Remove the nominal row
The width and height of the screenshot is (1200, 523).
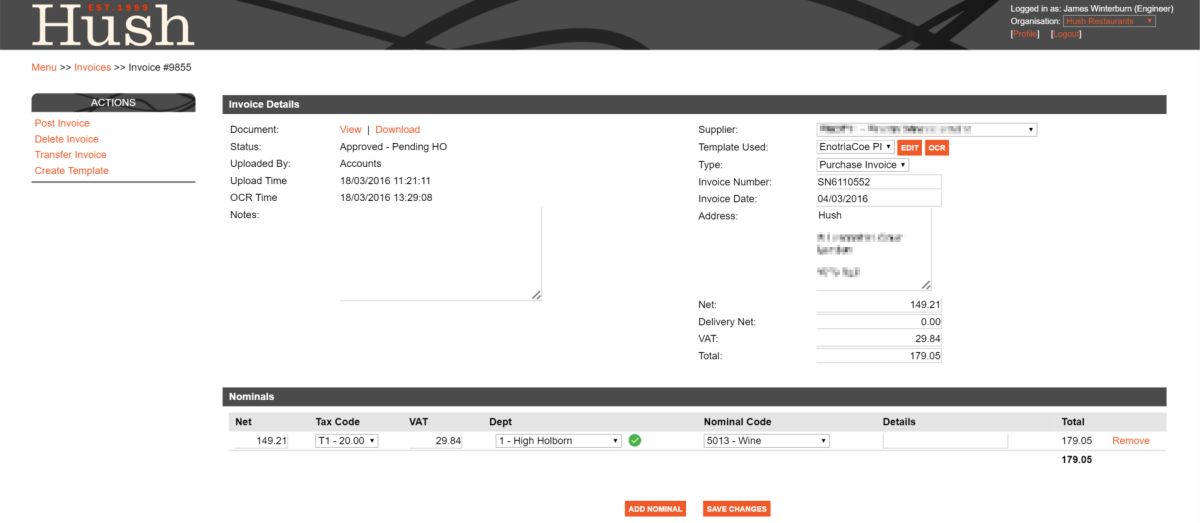click(x=1131, y=440)
